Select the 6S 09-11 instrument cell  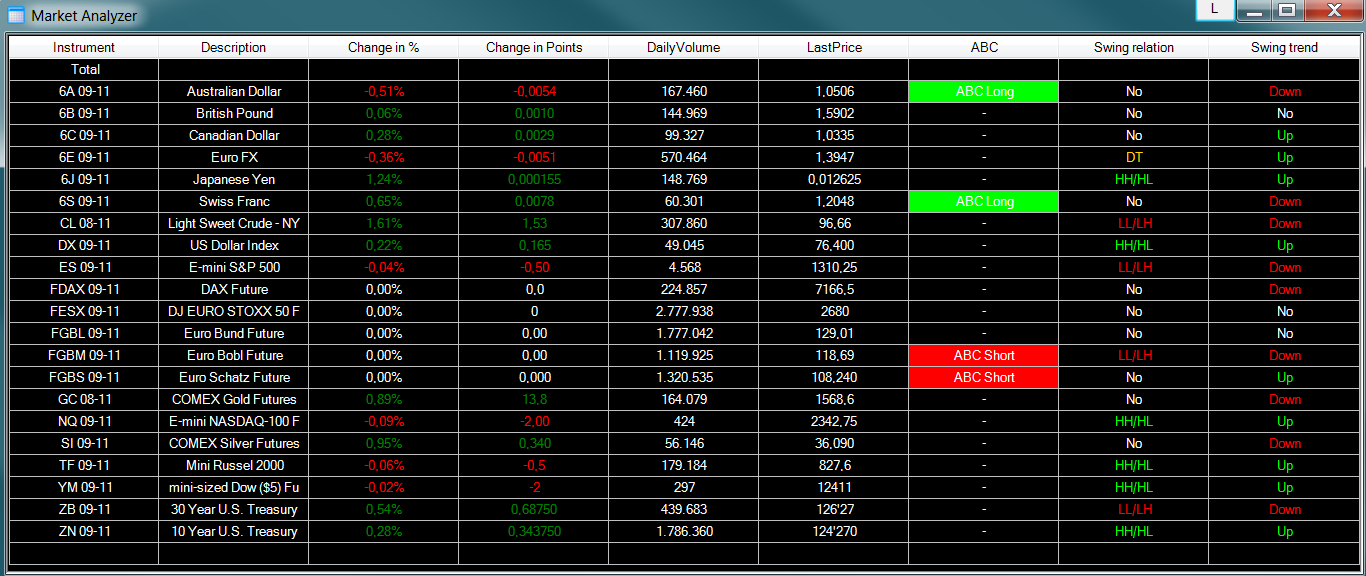click(84, 201)
